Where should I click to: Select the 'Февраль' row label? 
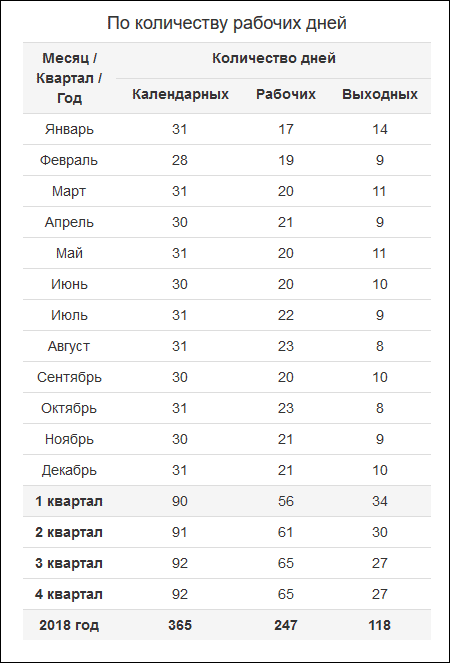click(x=69, y=160)
